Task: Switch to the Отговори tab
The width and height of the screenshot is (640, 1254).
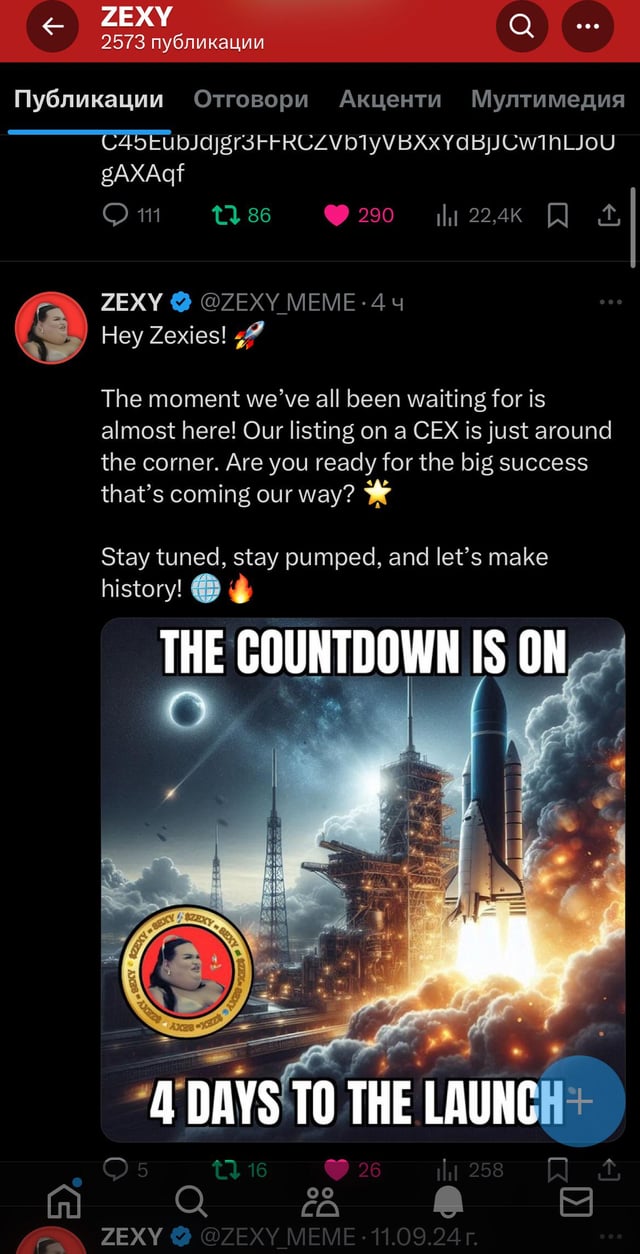Action: click(251, 99)
